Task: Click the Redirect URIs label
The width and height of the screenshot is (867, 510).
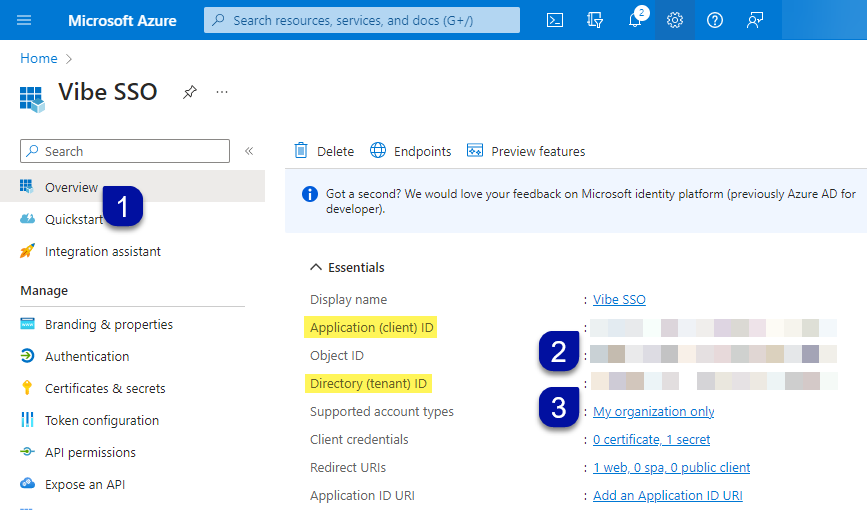Action: tap(348, 467)
